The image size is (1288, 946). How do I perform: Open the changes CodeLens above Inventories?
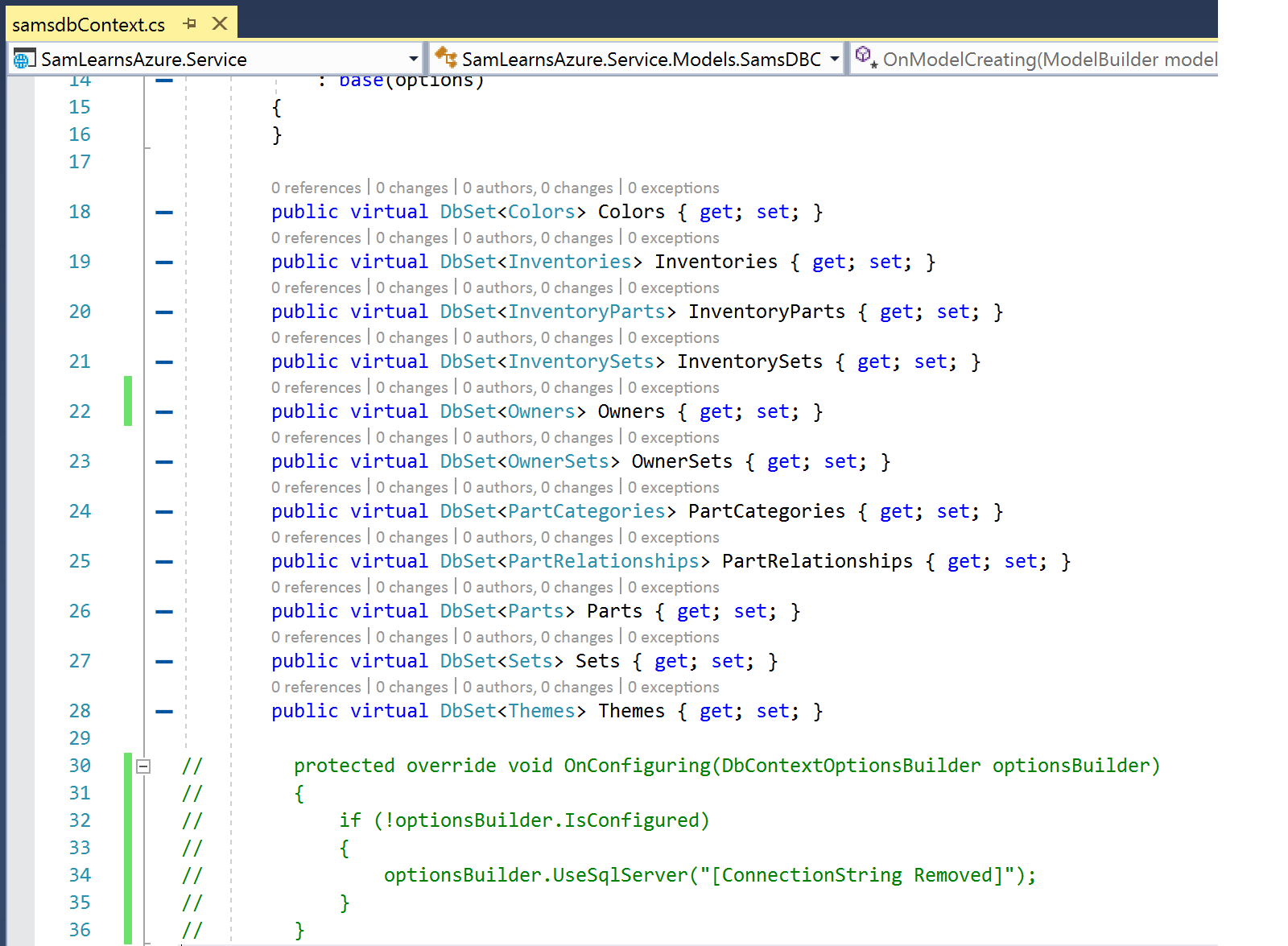411,238
